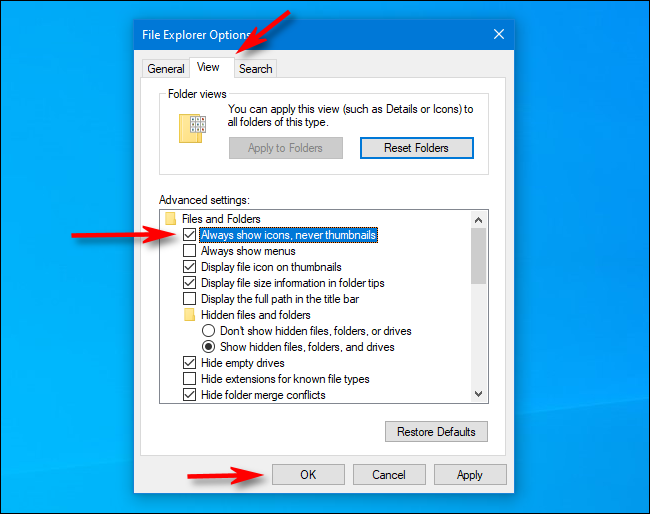This screenshot has width=650, height=514.
Task: Select Don't show hidden files, folders, or drives
Action: 209,331
